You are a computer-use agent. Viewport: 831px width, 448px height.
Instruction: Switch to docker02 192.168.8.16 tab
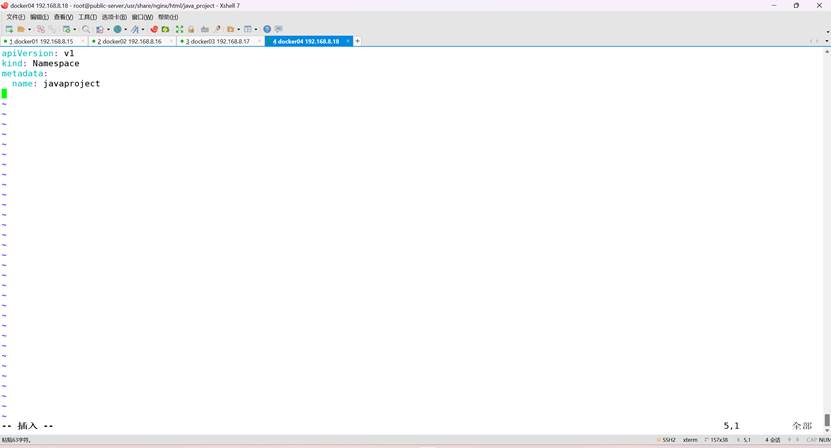(132, 41)
